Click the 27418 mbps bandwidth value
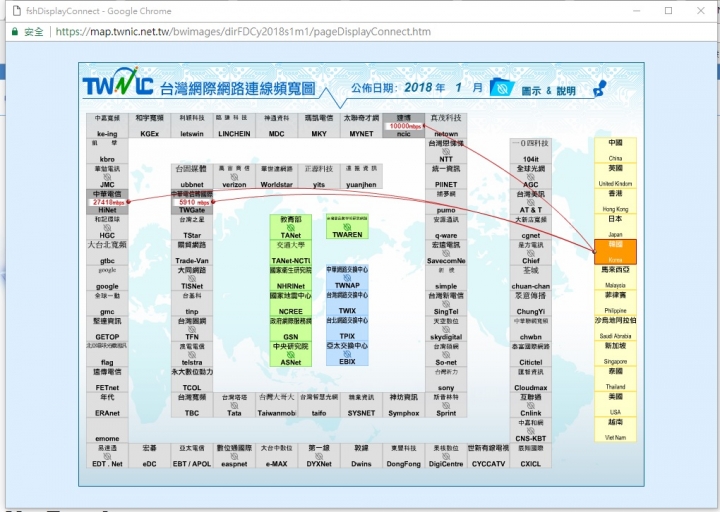Screen dimensions: 720x512 (108, 202)
